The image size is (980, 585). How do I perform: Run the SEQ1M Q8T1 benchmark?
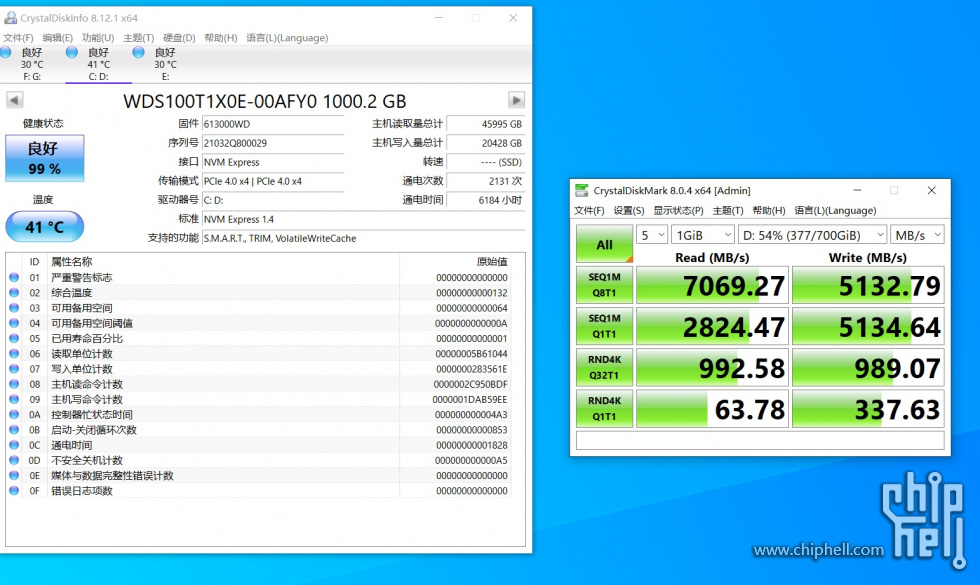(x=604, y=285)
